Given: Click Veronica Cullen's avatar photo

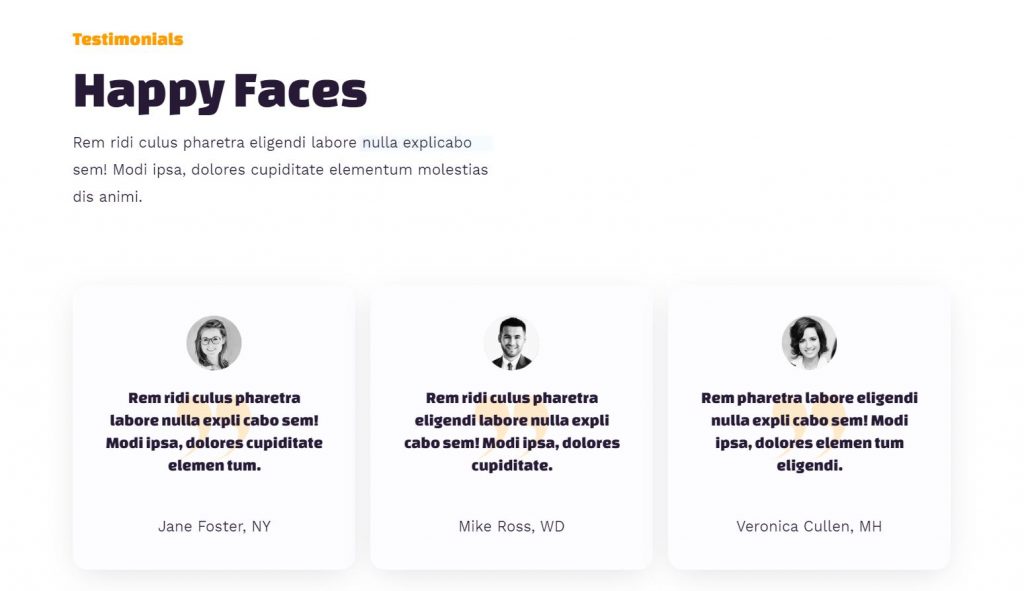Looking at the screenshot, I should [x=809, y=343].
